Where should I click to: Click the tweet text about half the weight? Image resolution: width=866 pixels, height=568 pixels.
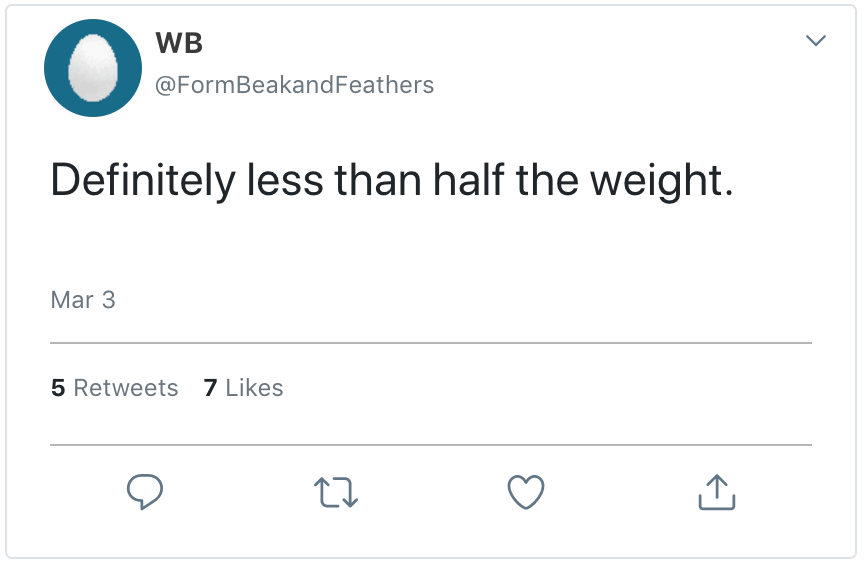click(392, 181)
